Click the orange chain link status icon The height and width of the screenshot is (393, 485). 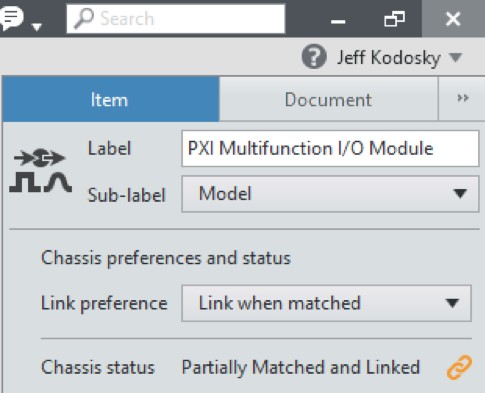pyautogui.click(x=459, y=367)
